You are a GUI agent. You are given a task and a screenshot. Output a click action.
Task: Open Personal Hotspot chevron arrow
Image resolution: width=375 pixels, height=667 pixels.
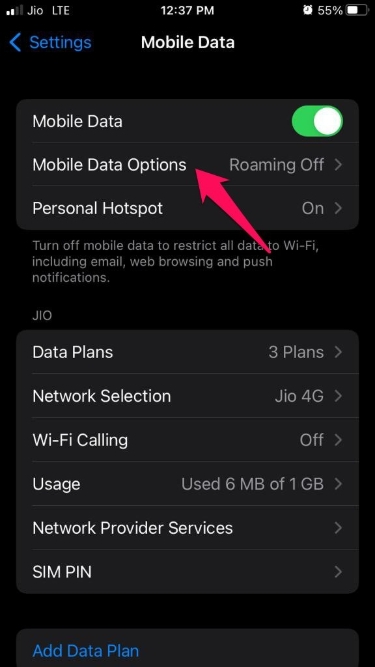point(338,208)
